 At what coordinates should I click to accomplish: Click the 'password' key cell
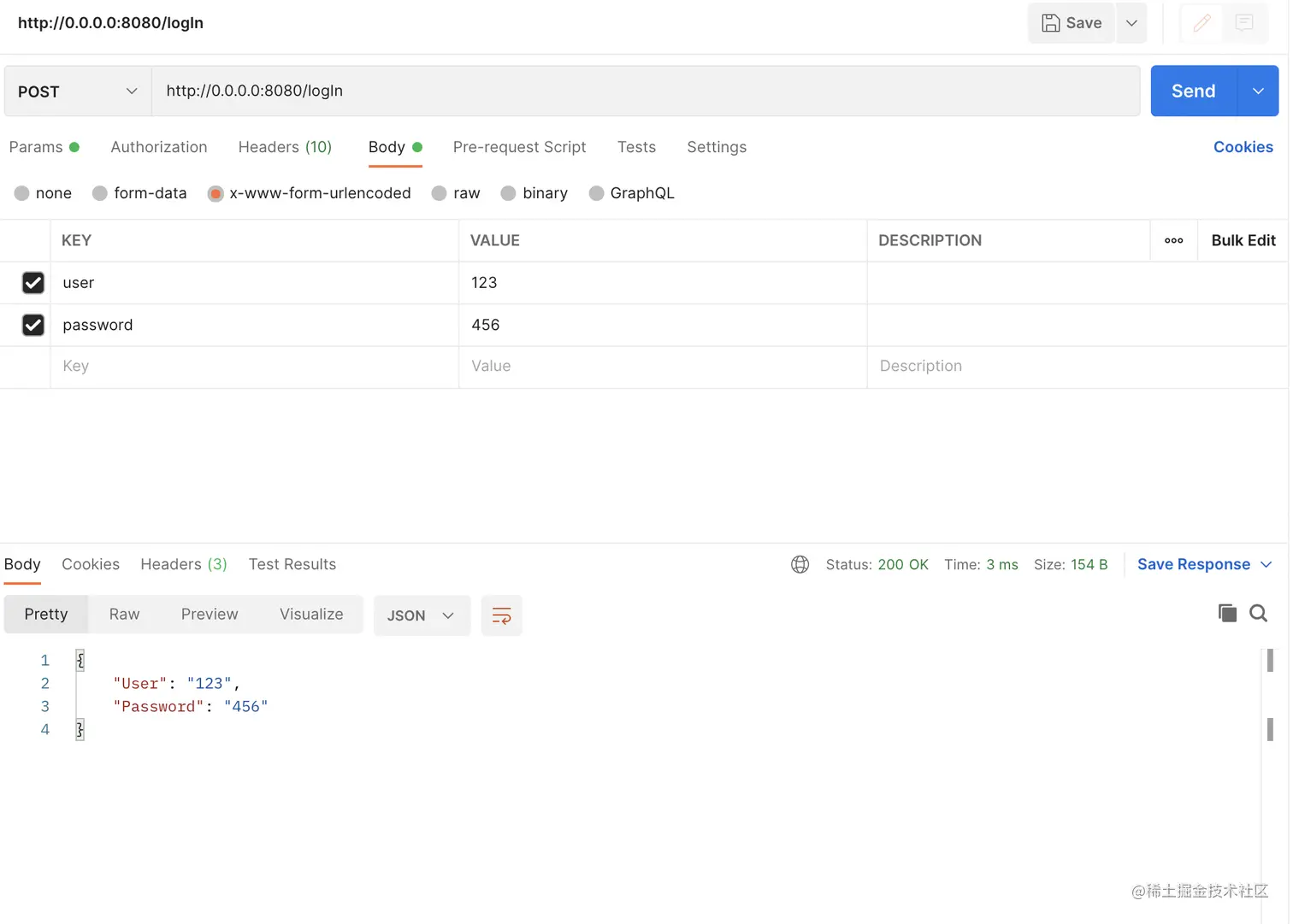[x=255, y=325]
